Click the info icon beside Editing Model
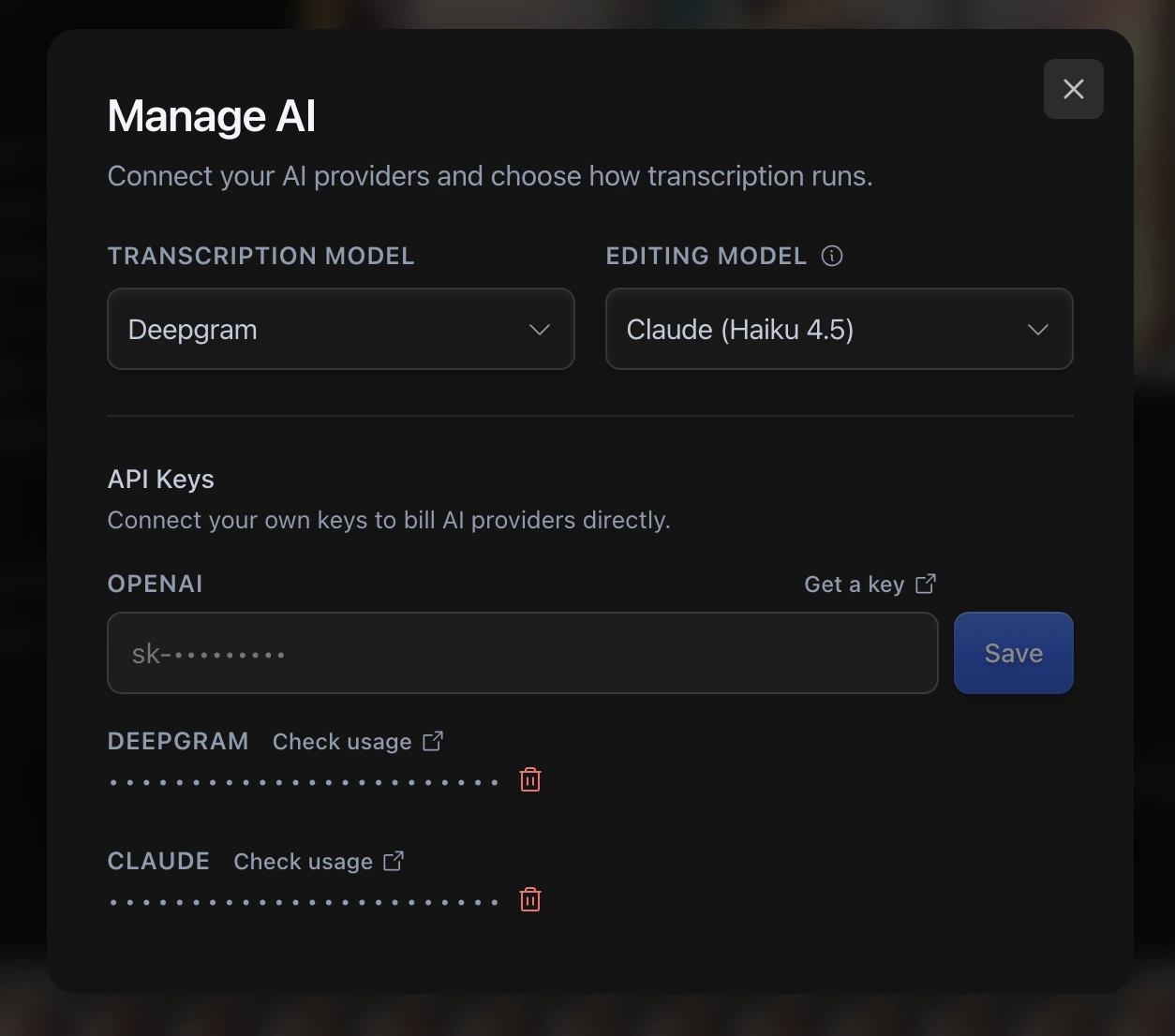 (832, 256)
